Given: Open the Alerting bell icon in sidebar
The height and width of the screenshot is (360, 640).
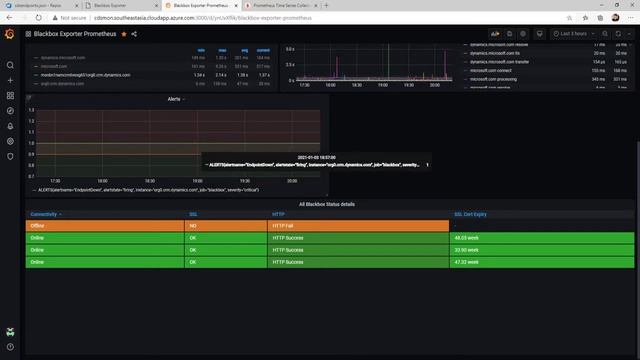Looking at the screenshot, I should 10,126.
